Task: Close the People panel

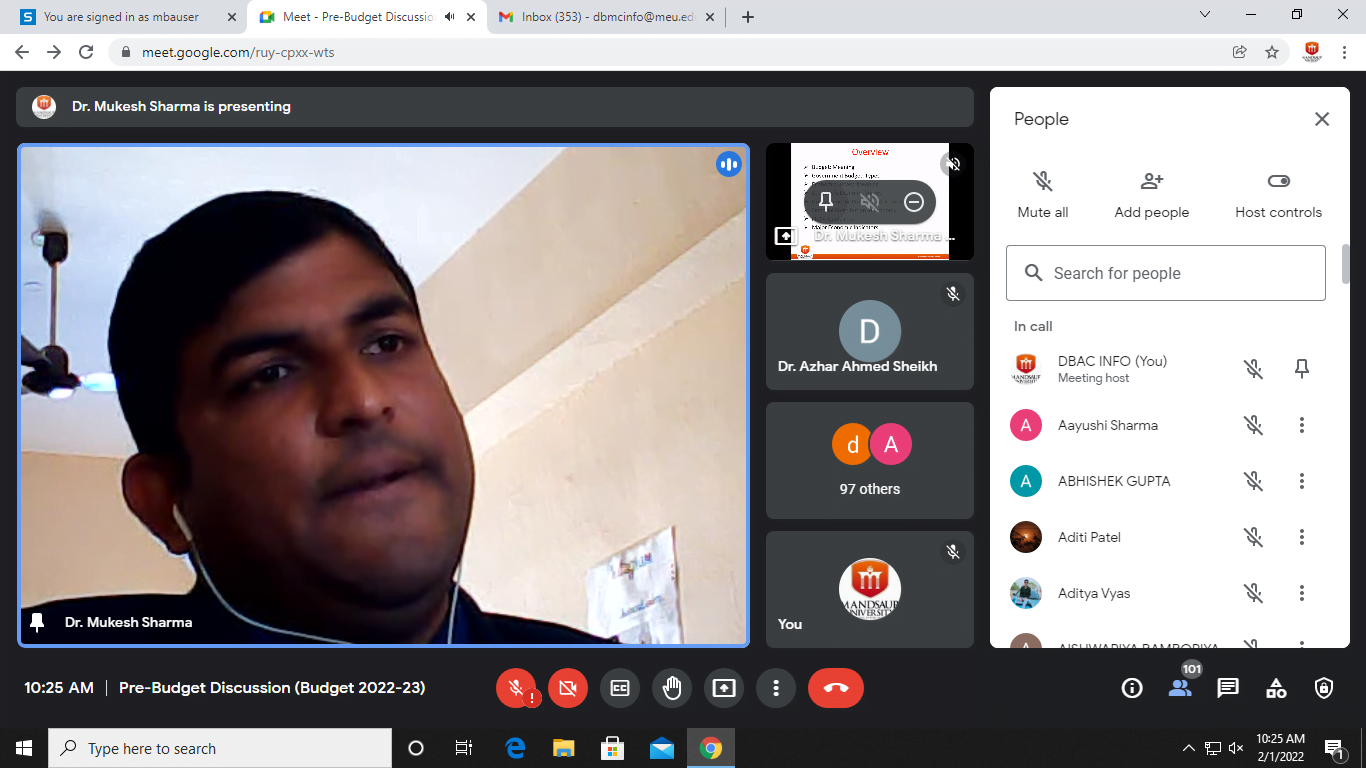Action: coord(1322,119)
